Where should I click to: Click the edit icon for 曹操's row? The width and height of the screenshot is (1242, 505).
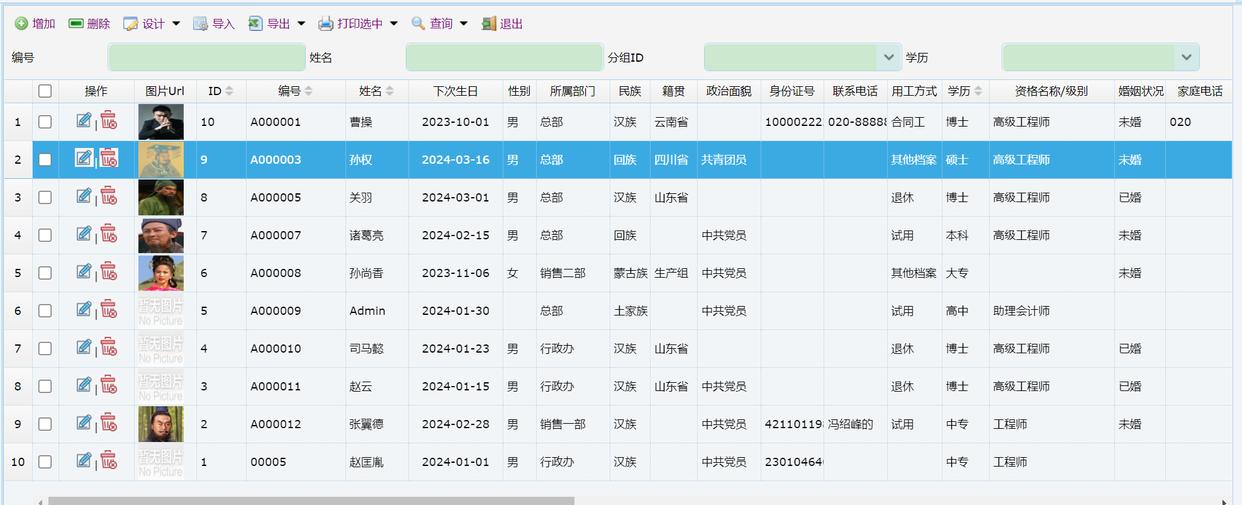click(84, 121)
